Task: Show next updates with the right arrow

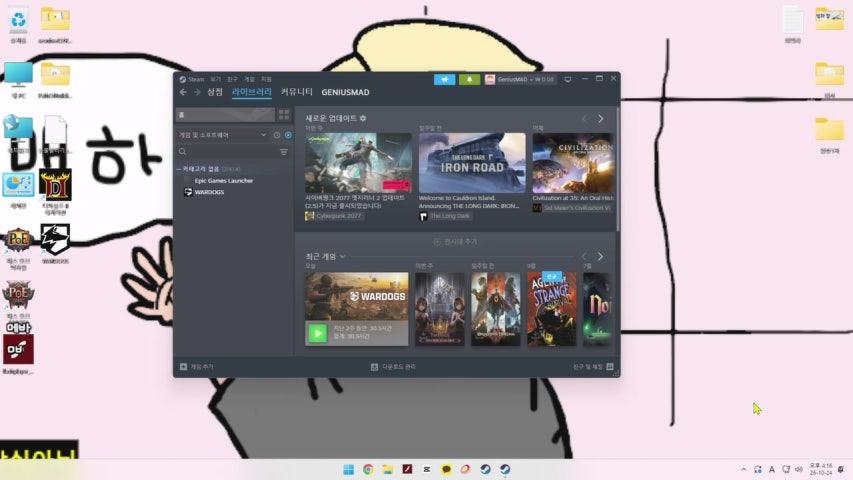Action: [601, 119]
